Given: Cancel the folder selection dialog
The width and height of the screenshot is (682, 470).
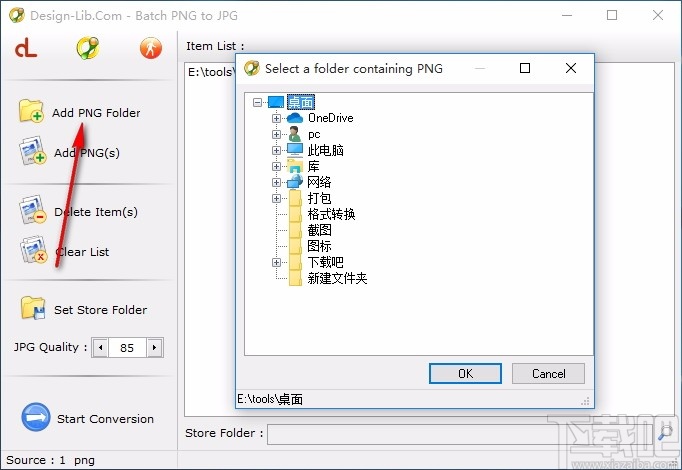Looking at the screenshot, I should (x=548, y=373).
